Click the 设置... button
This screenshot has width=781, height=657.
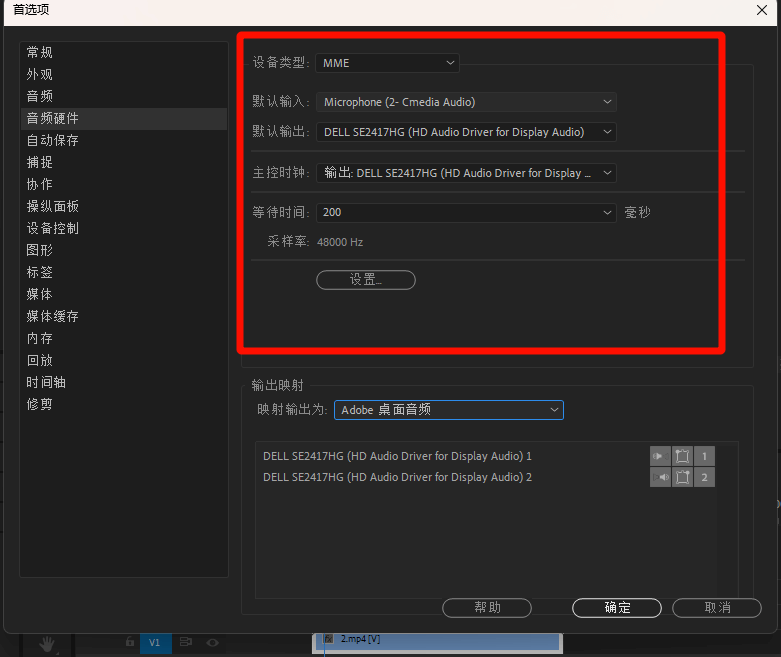tap(366, 280)
